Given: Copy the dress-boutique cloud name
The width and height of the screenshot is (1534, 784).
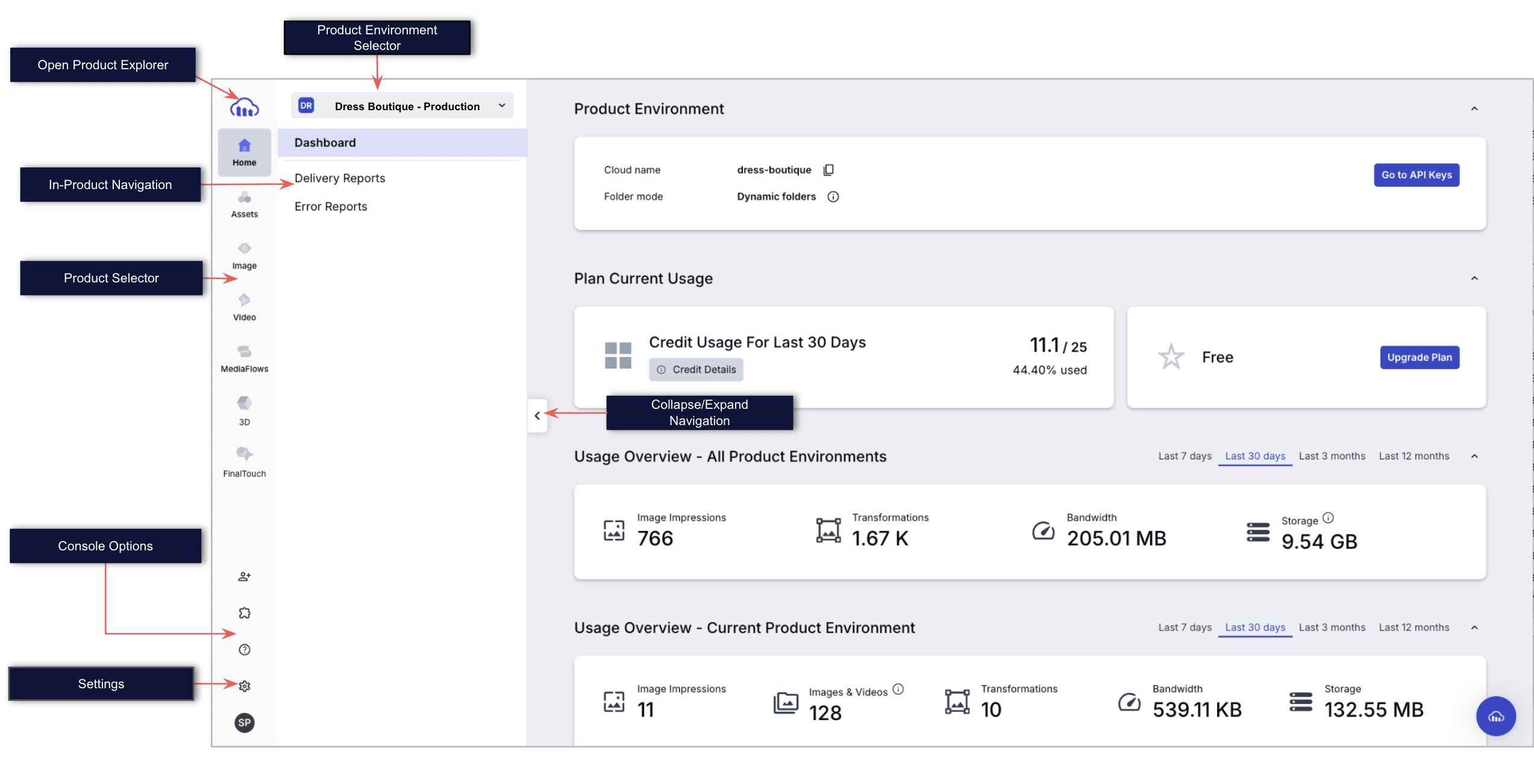Looking at the screenshot, I should coord(828,170).
